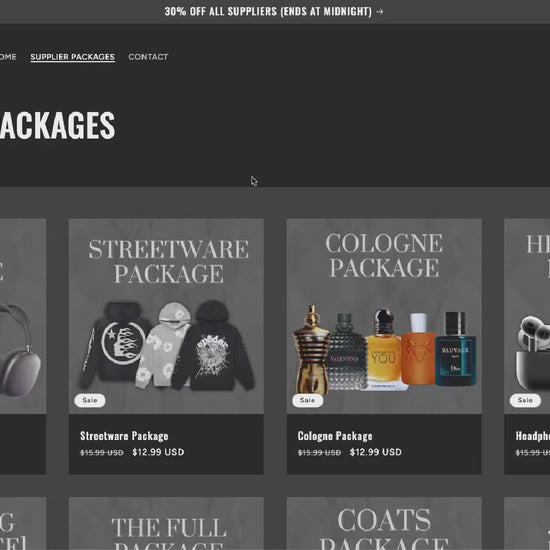
Task: Click the Sale badge on Cologne Package
Action: point(308,400)
